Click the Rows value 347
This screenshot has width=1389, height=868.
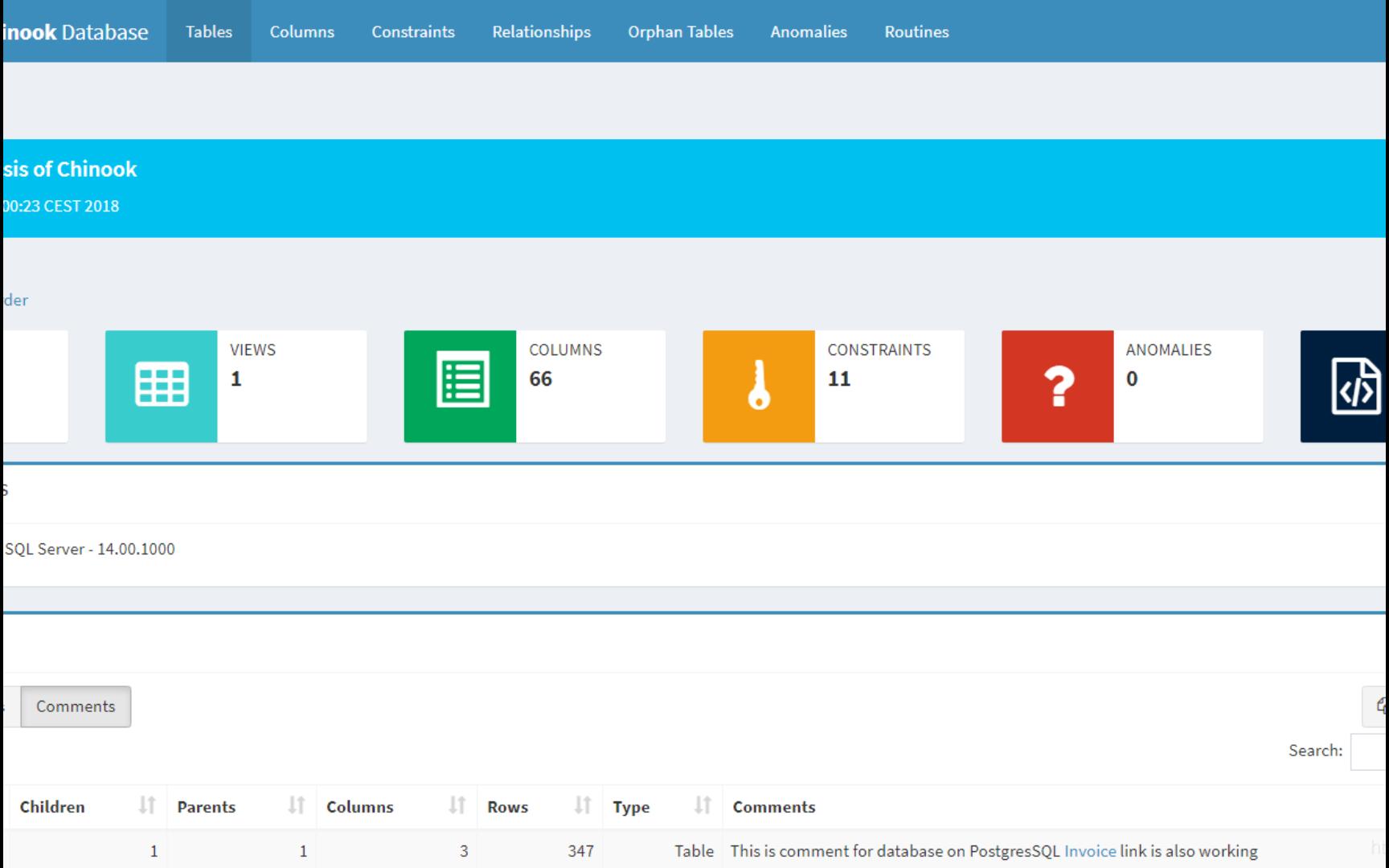(x=580, y=851)
